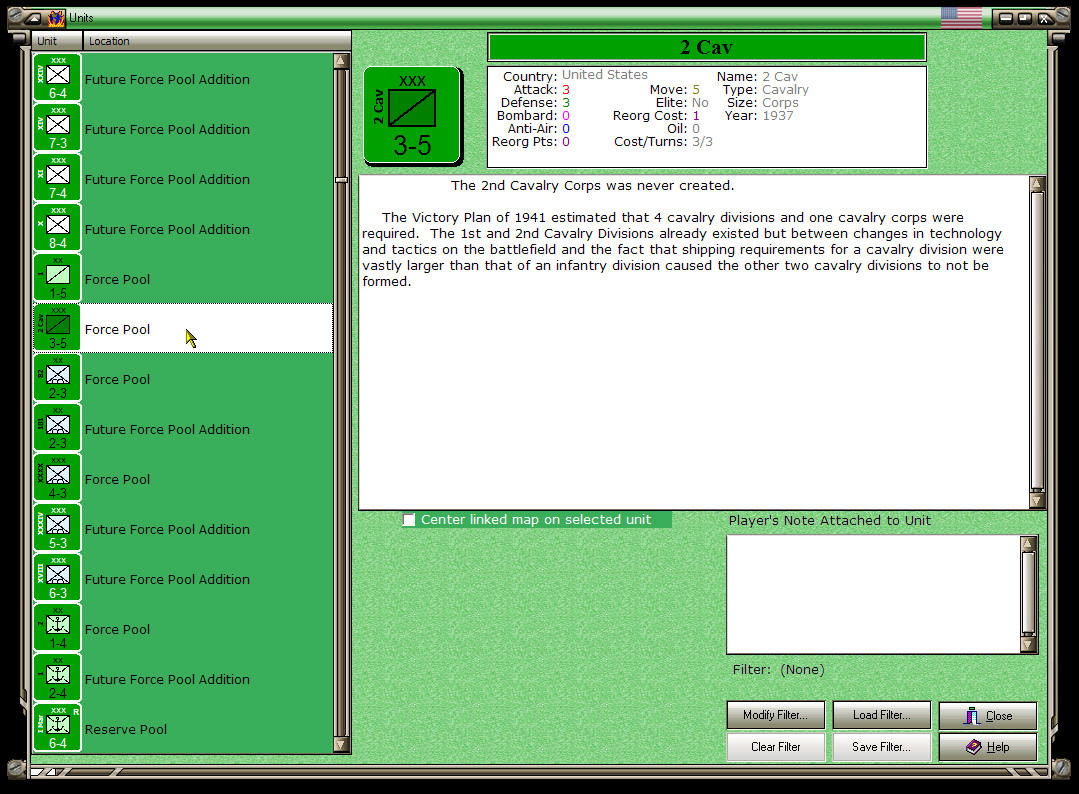This screenshot has width=1079, height=794.
Task: Click description text scroll down arrow
Action: pos(1037,500)
